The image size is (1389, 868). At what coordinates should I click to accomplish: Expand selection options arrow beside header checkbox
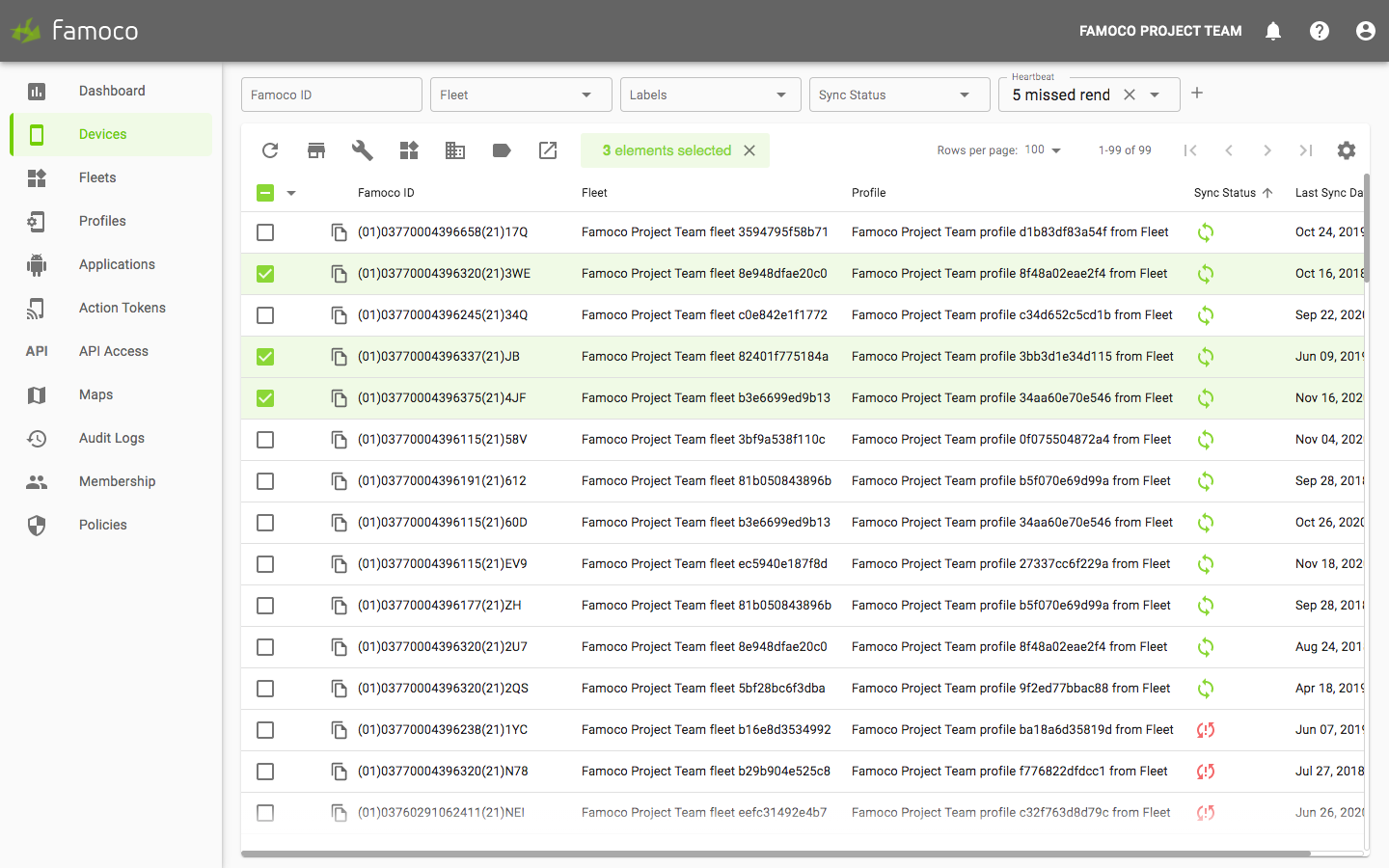coord(291,193)
